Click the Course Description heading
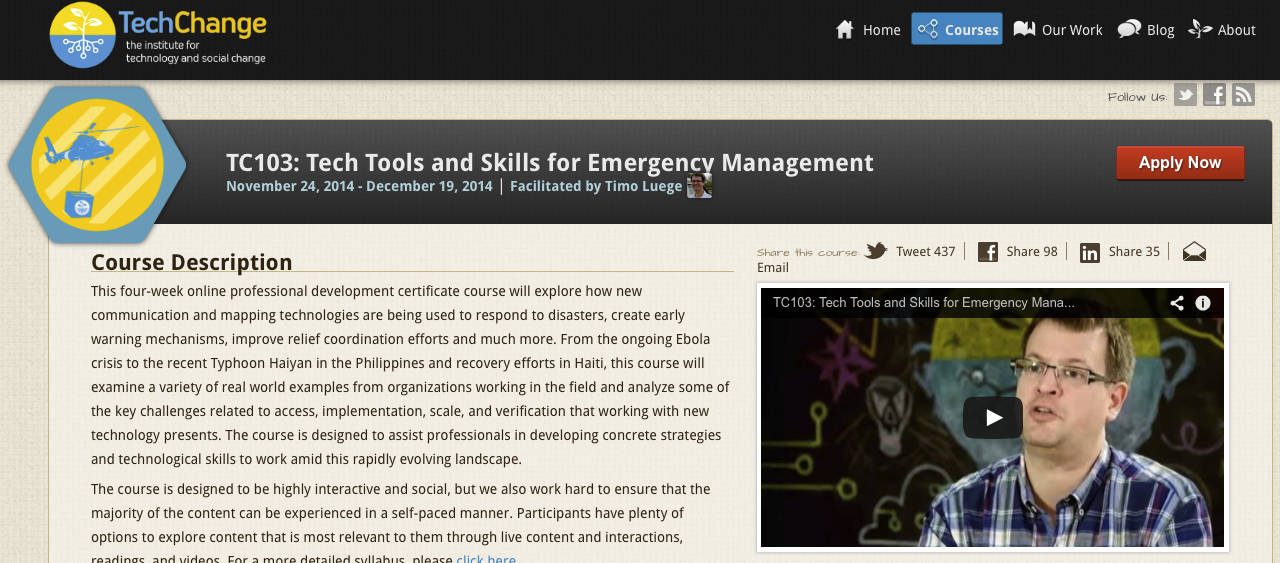This screenshot has width=1280, height=563. coord(192,262)
